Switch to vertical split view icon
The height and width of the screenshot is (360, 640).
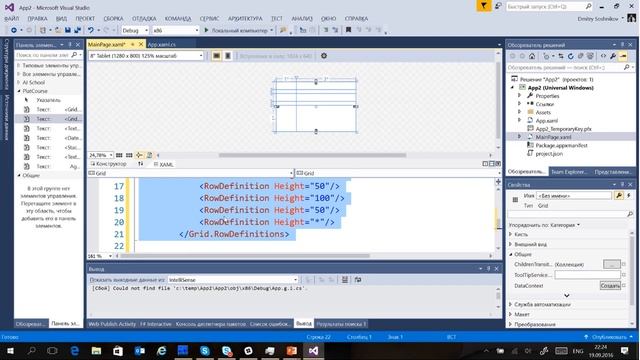tap(485, 164)
